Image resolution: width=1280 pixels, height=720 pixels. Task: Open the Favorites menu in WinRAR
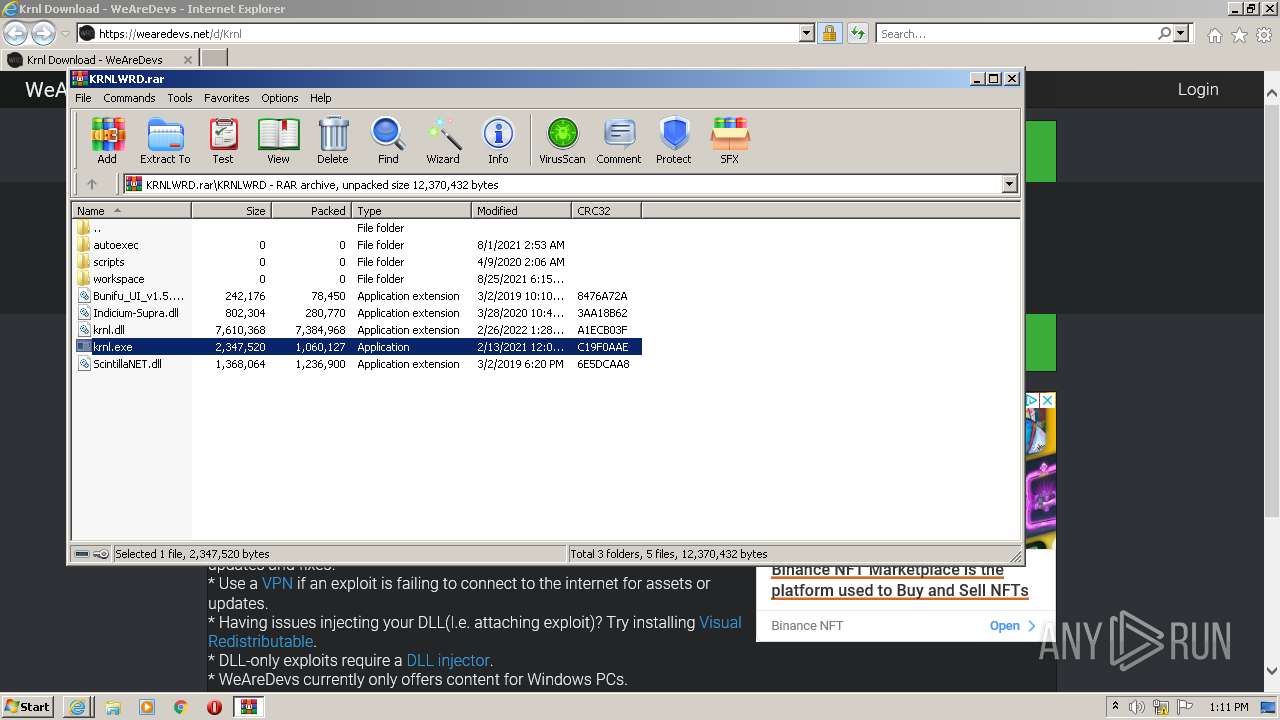pos(227,98)
